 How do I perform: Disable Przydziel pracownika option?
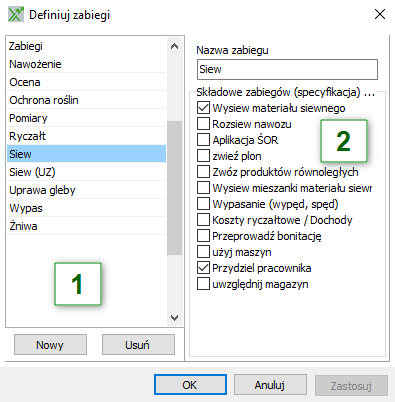tap(203, 268)
